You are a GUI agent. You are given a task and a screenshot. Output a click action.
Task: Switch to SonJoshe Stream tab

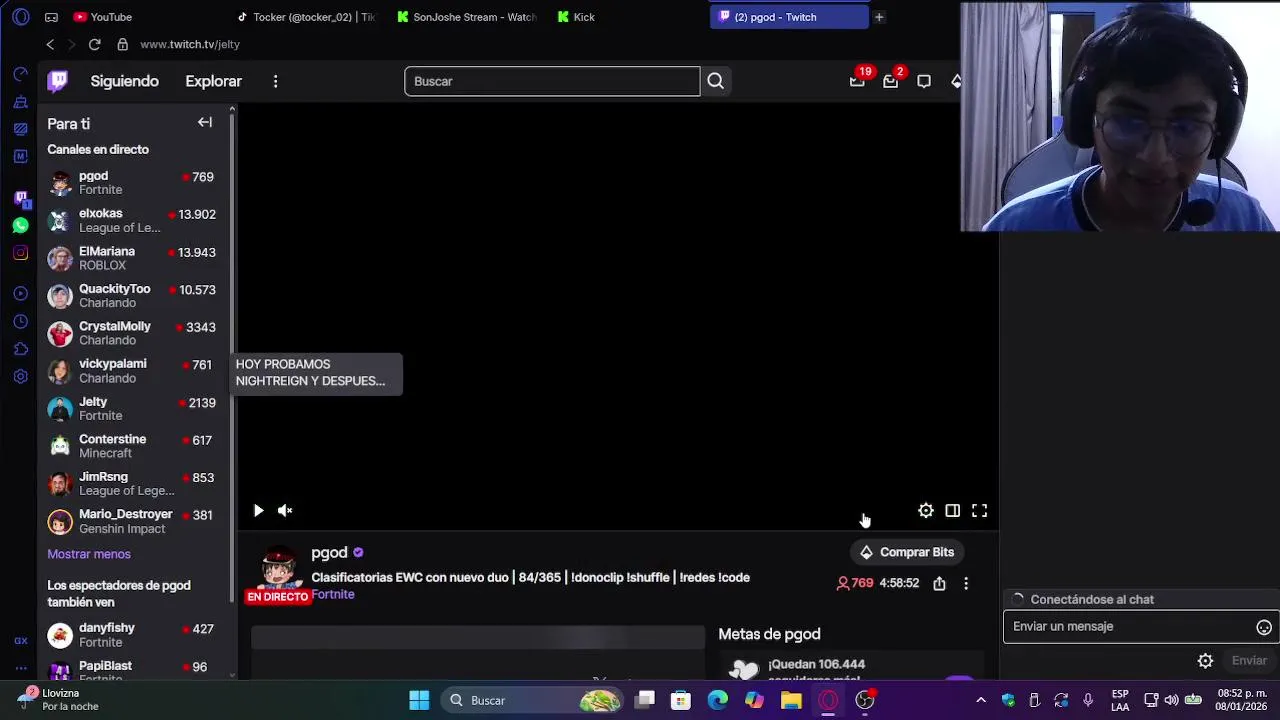pos(467,17)
